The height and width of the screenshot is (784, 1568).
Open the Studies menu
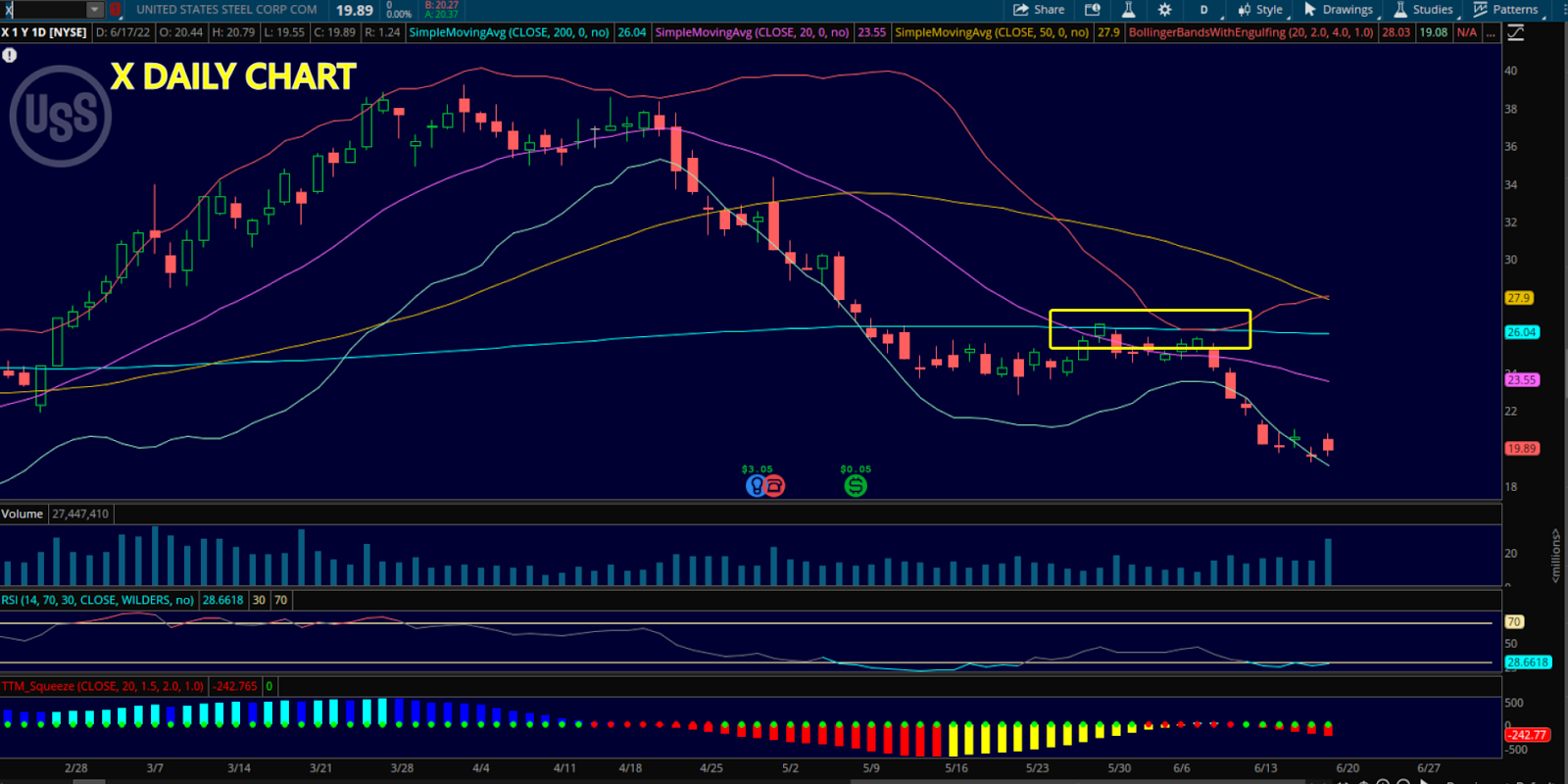point(1423,10)
